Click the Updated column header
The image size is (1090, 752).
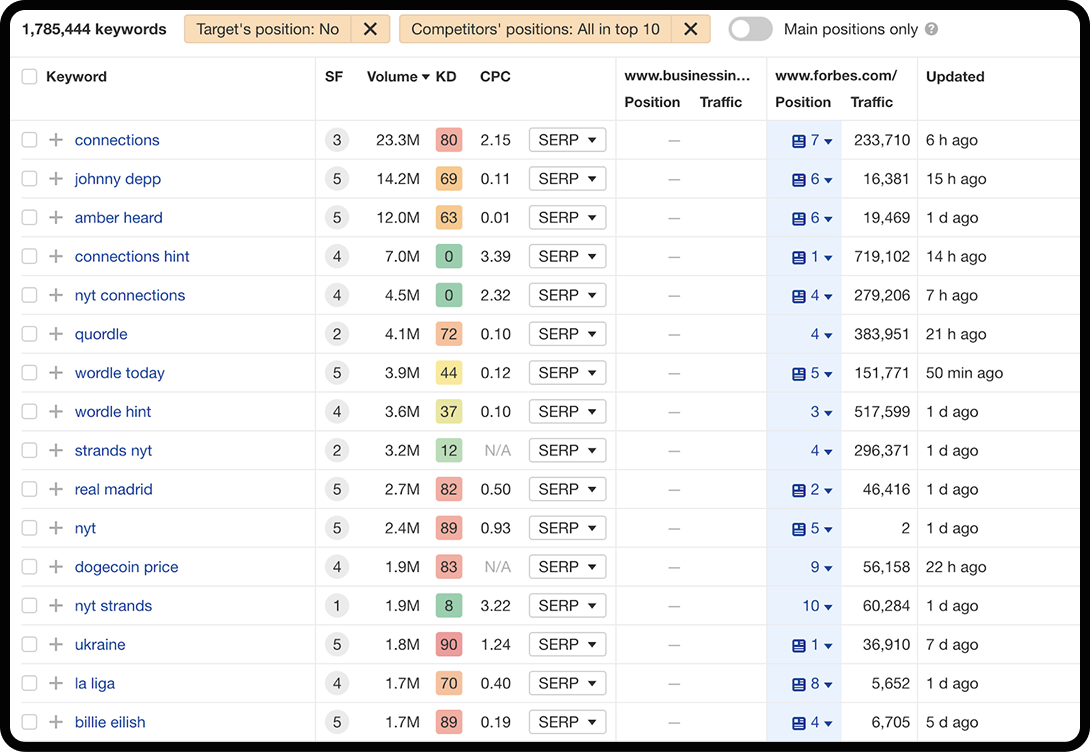pyautogui.click(x=955, y=76)
